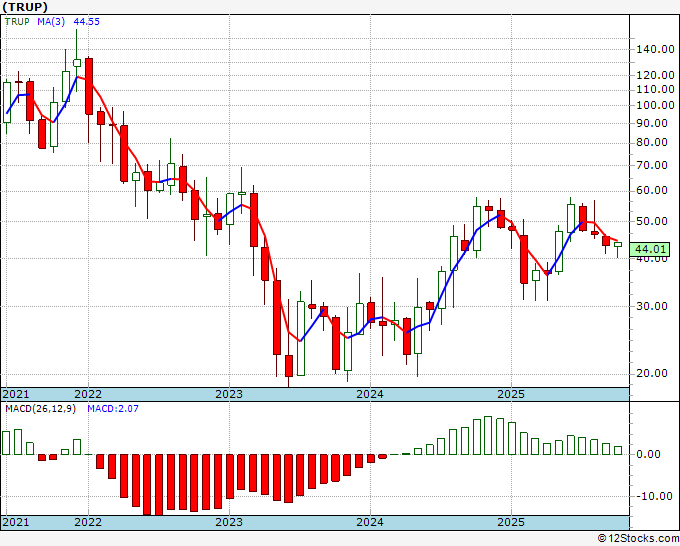Click the MACD(26,12,9) indicator label
The image size is (680, 546).
point(40,409)
